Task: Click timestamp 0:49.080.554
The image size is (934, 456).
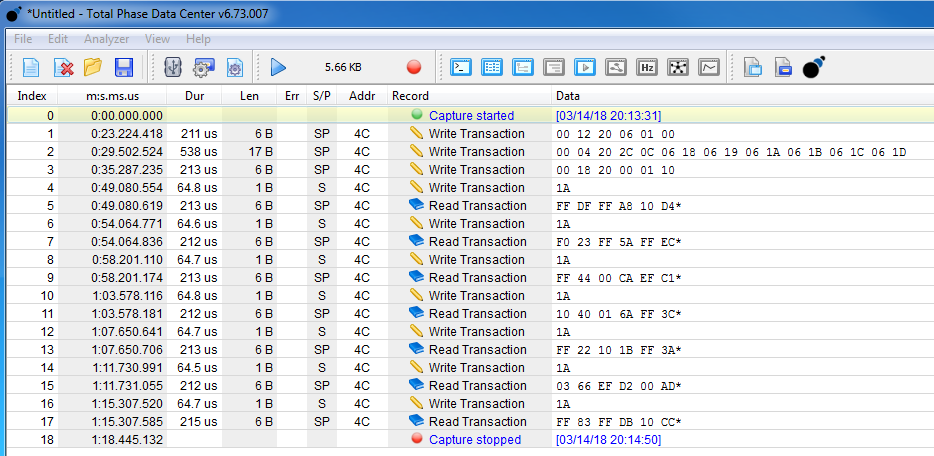Action: click(127, 188)
